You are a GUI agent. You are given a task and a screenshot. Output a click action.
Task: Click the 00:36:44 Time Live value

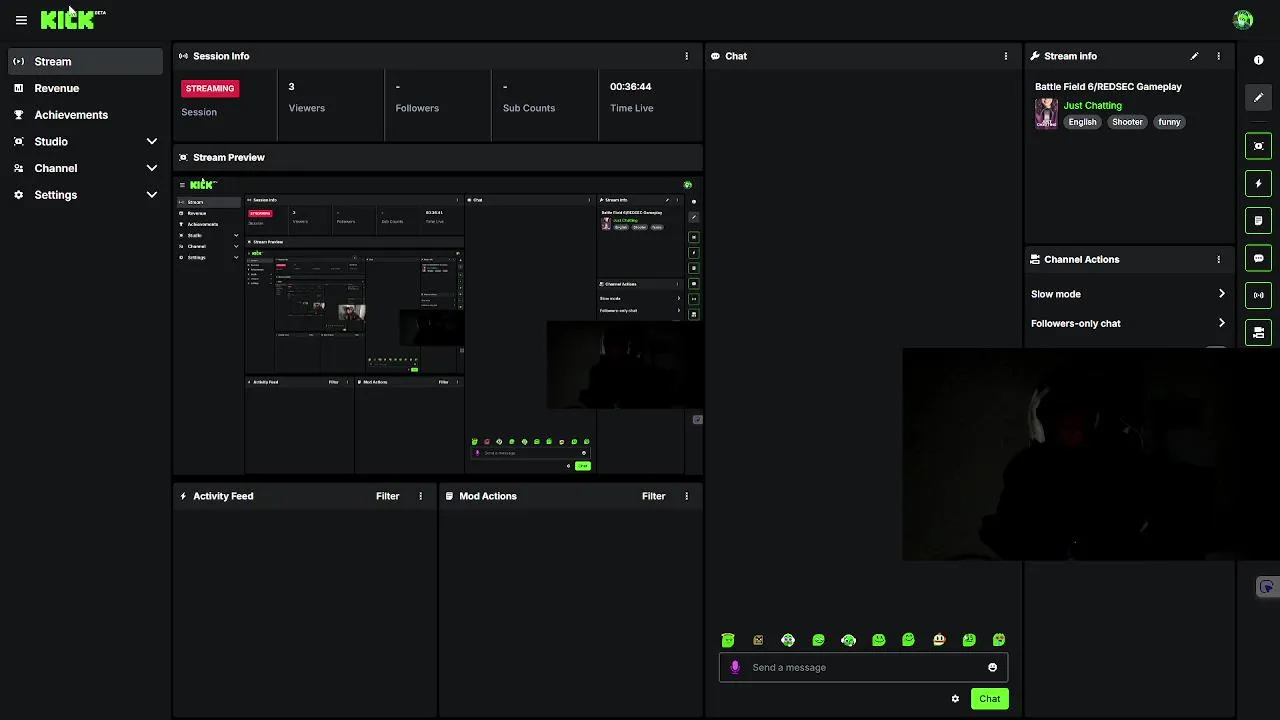click(x=630, y=87)
